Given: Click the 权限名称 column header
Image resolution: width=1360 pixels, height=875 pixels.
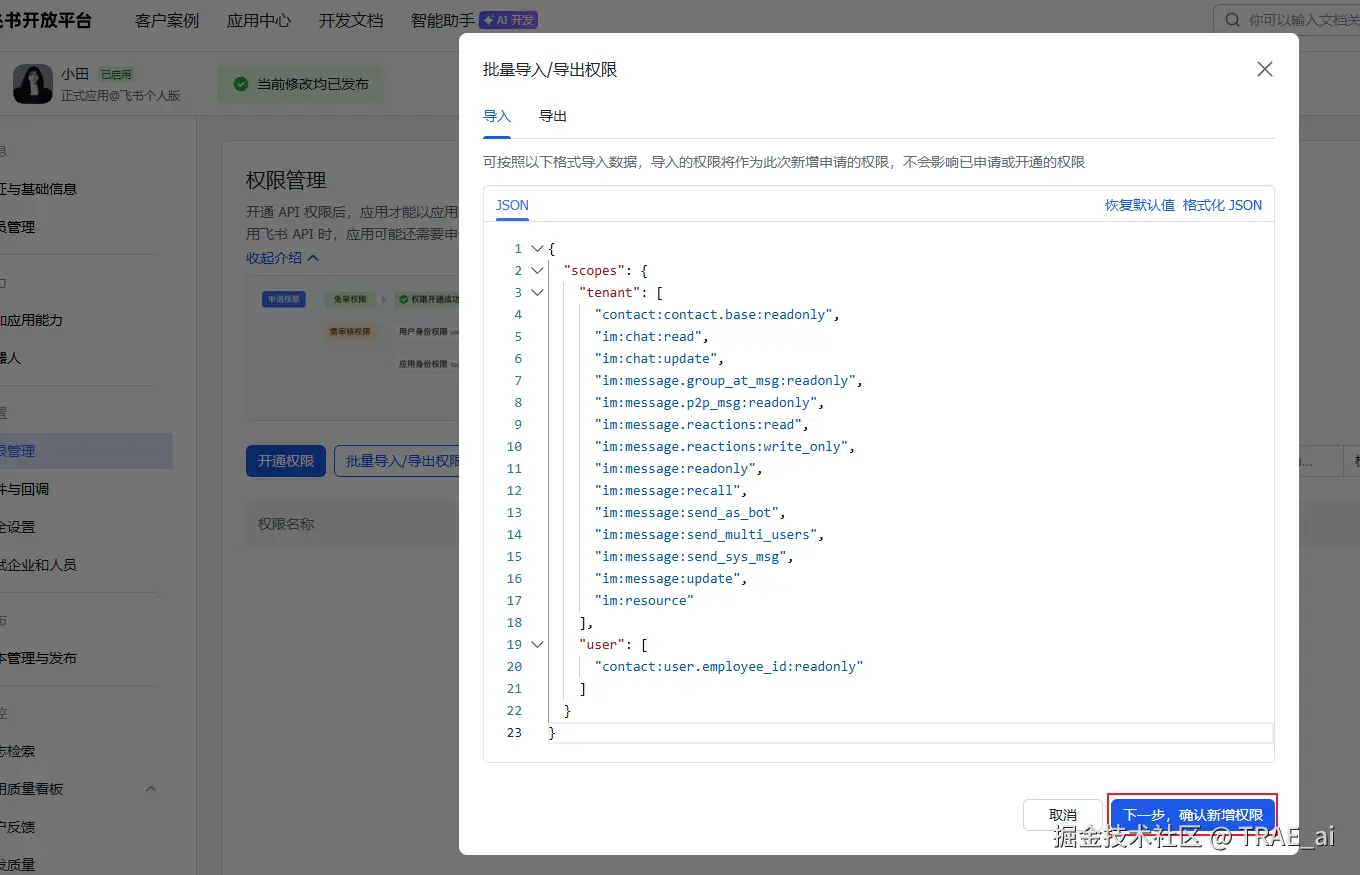Looking at the screenshot, I should pyautogui.click(x=286, y=523).
